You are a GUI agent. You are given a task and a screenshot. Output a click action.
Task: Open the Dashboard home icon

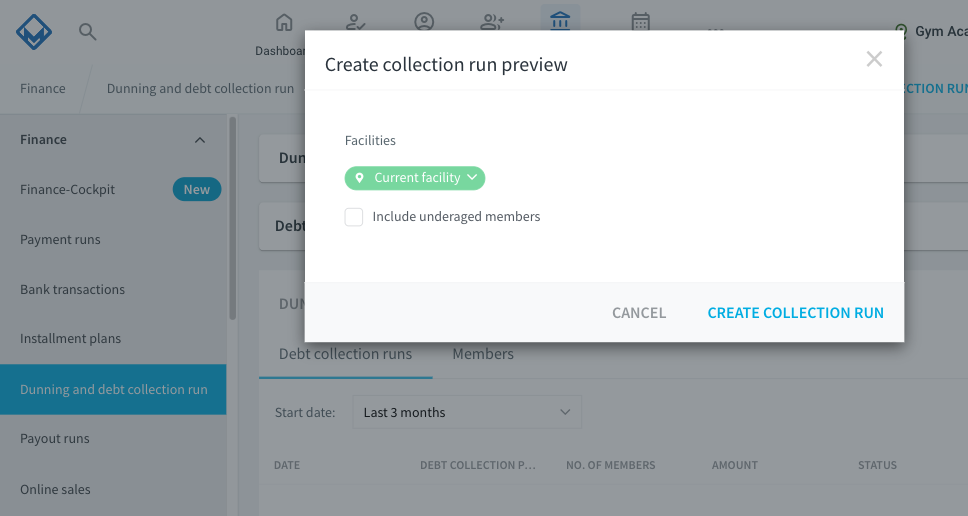click(x=284, y=22)
